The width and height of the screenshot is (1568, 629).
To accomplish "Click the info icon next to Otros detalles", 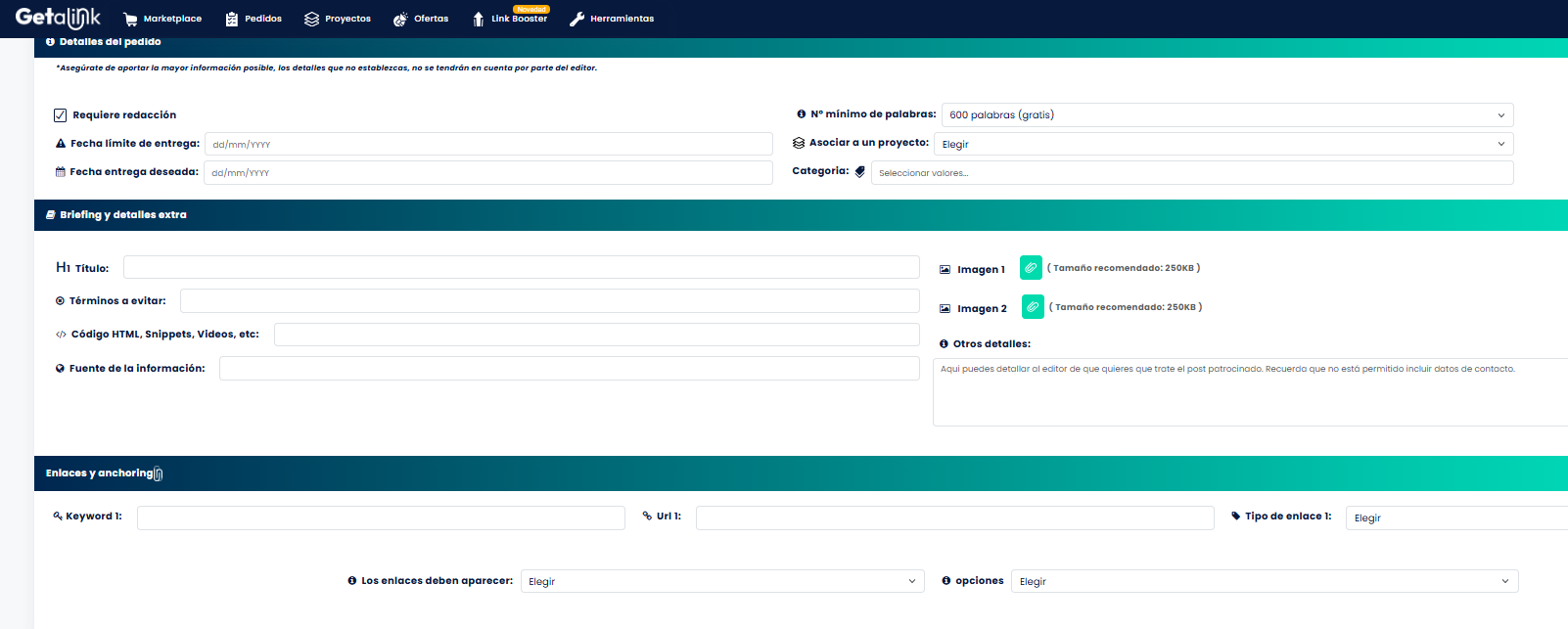I will tap(944, 344).
